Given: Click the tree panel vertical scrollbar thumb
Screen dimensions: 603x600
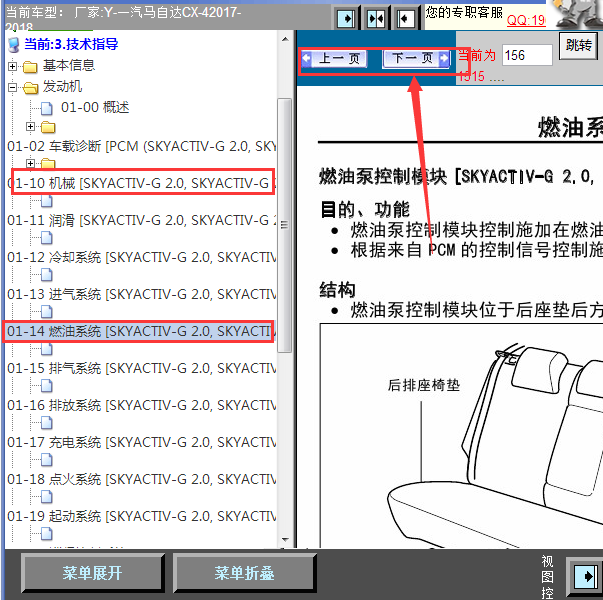Looking at the screenshot, I should [x=285, y=225].
